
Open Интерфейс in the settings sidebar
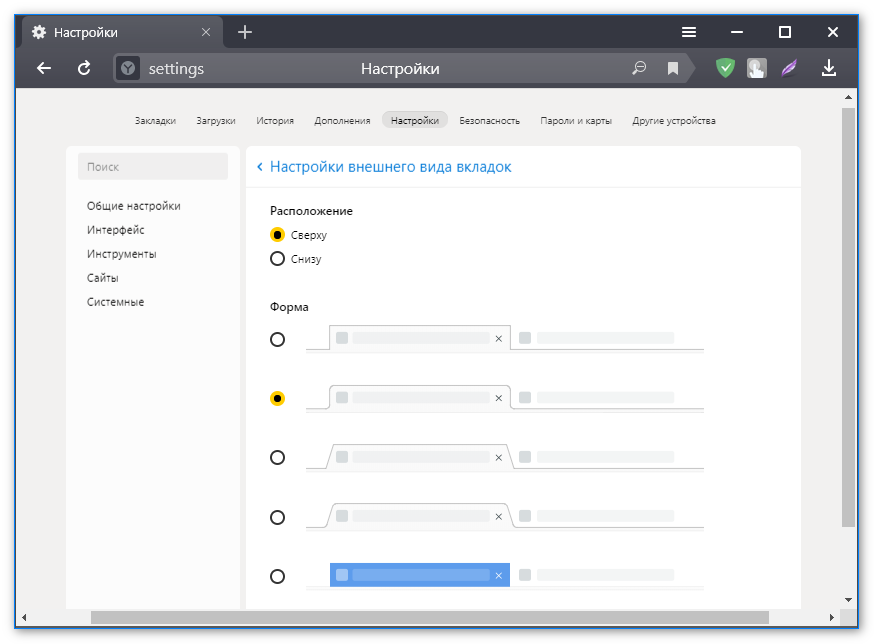click(x=115, y=230)
